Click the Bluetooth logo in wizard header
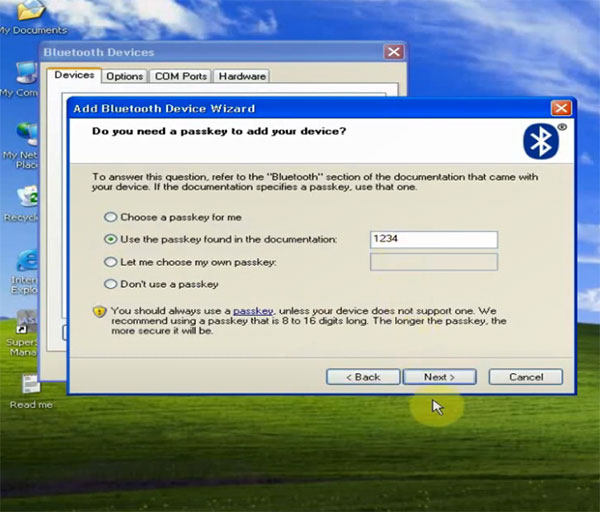Viewport: 600px width, 512px height. pos(541,141)
